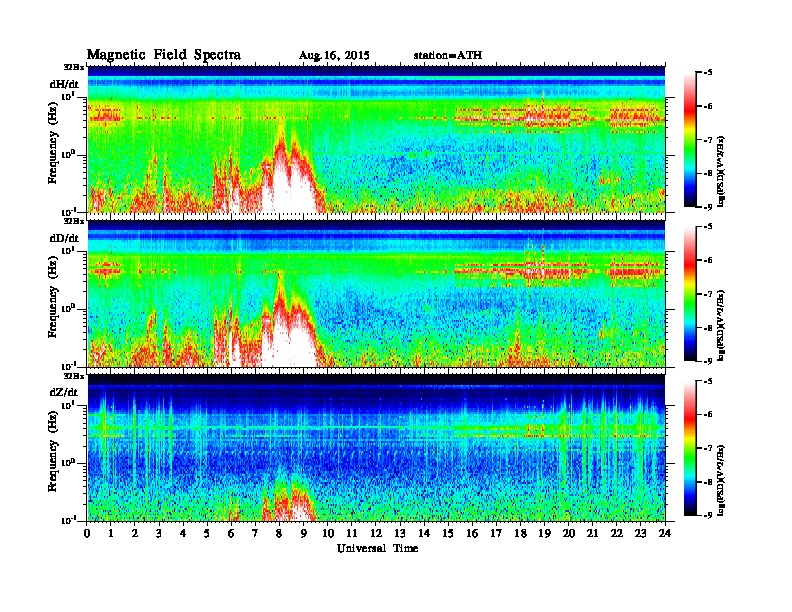
Task: Click the 10^-1 frequency tick of dZ/dt panel
Action: 68,520
